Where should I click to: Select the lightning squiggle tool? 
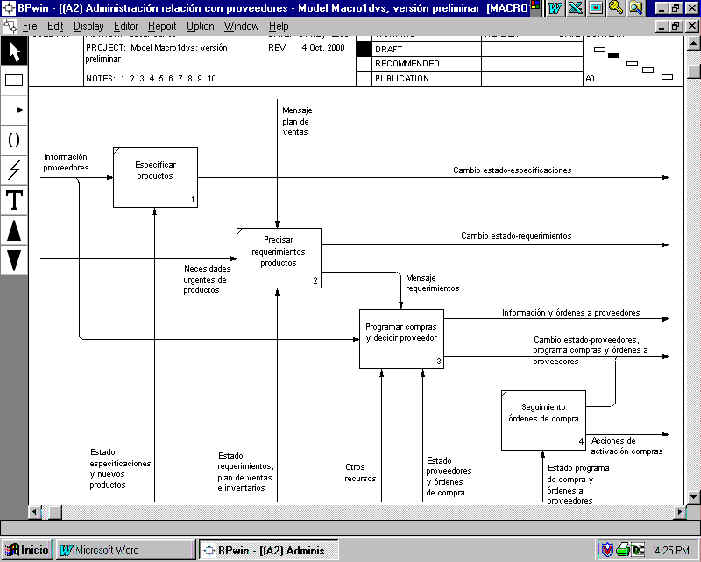tap(14, 170)
